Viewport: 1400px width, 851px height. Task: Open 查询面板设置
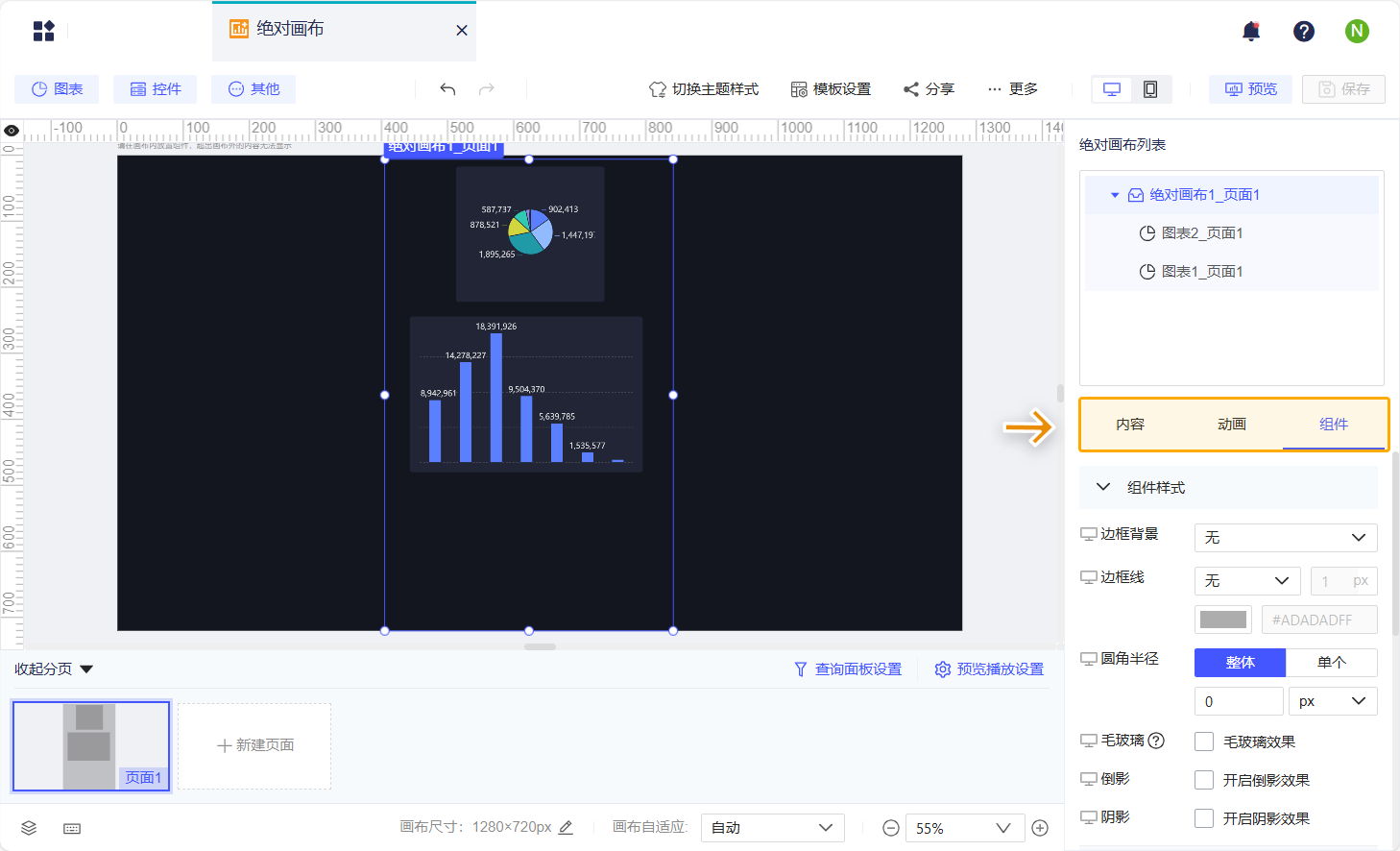(848, 669)
